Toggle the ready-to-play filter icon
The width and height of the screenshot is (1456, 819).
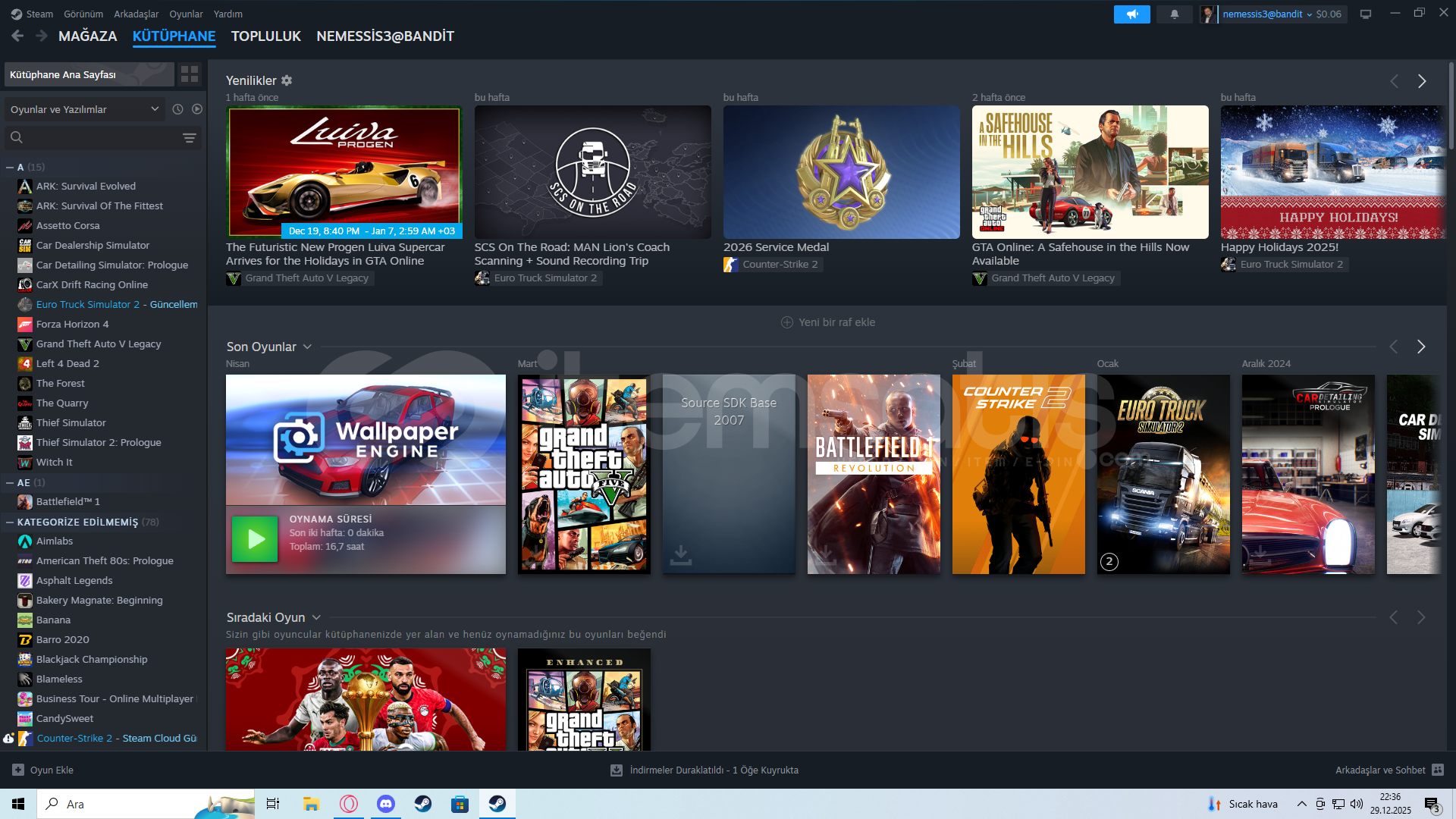(x=197, y=109)
